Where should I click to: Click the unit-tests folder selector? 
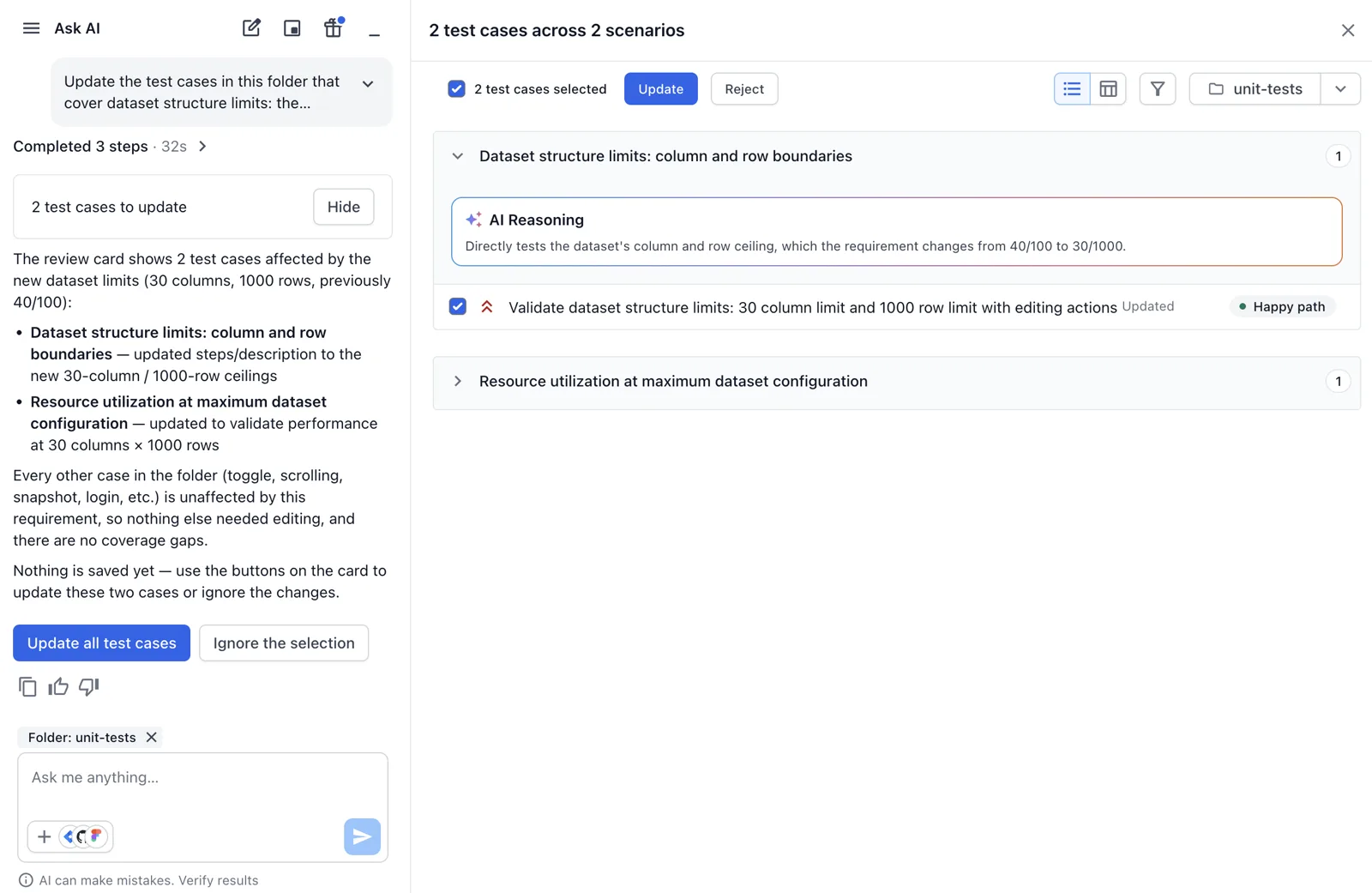click(x=1255, y=89)
